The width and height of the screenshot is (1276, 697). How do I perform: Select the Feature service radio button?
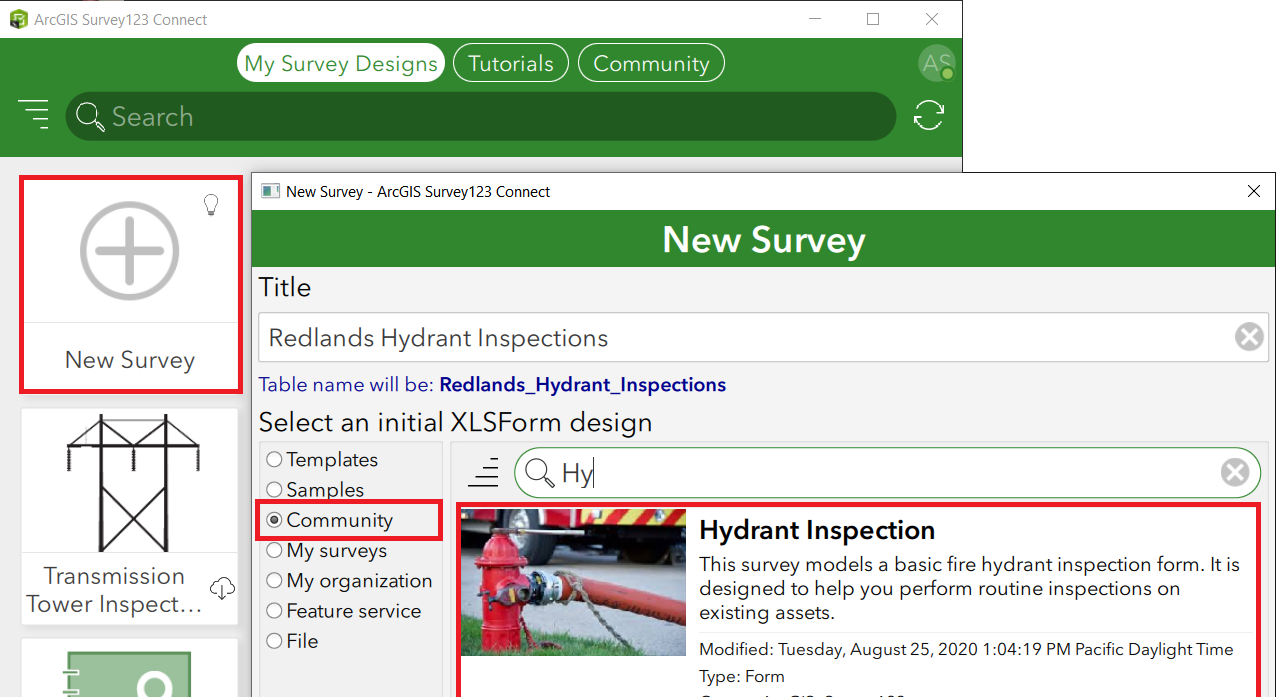(274, 611)
